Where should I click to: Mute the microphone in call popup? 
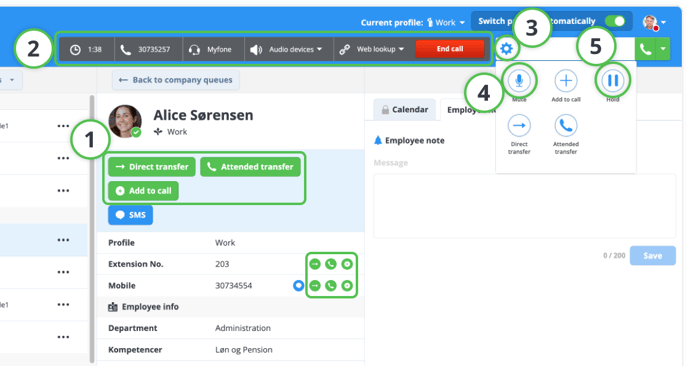coord(519,81)
